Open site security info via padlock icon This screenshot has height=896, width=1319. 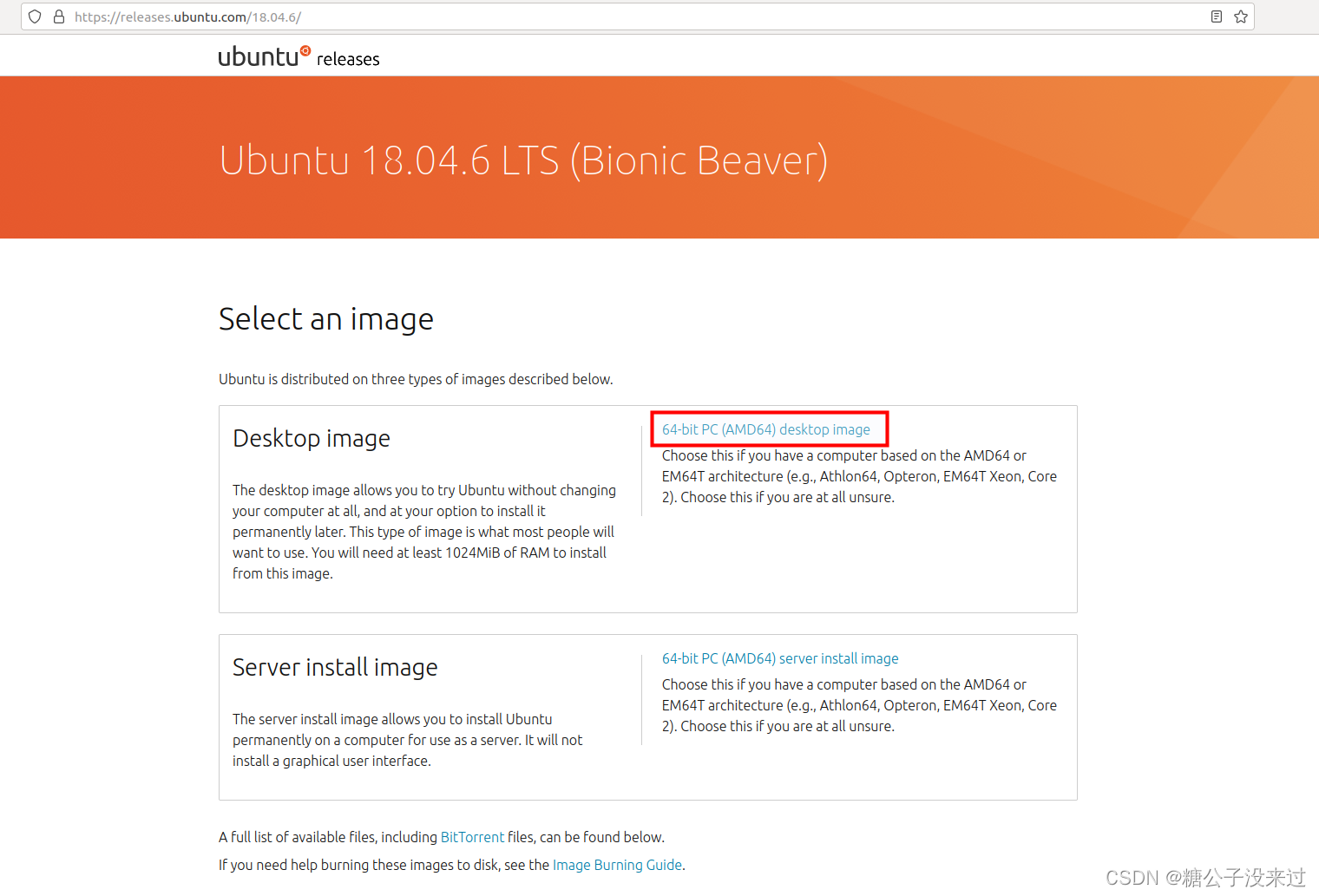click(59, 16)
